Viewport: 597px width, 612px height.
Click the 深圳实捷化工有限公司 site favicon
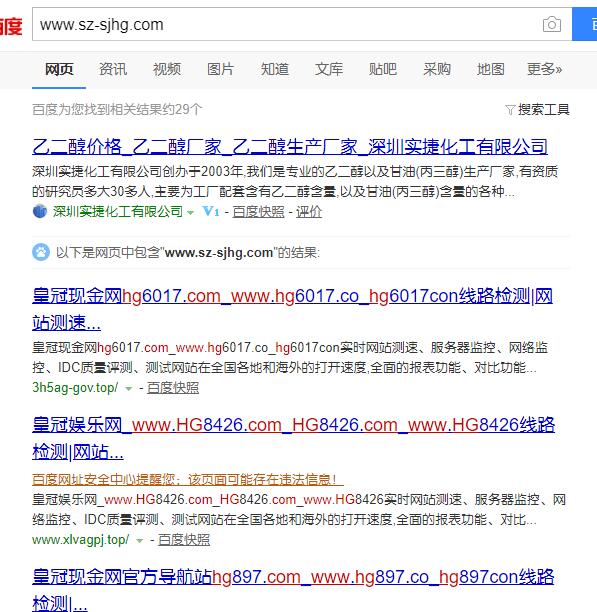coord(40,211)
